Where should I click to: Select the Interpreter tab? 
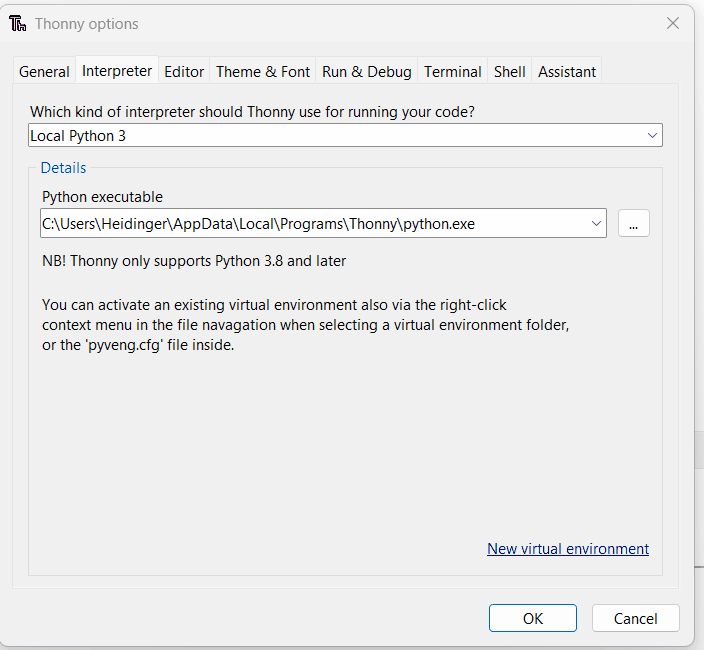[117, 70]
